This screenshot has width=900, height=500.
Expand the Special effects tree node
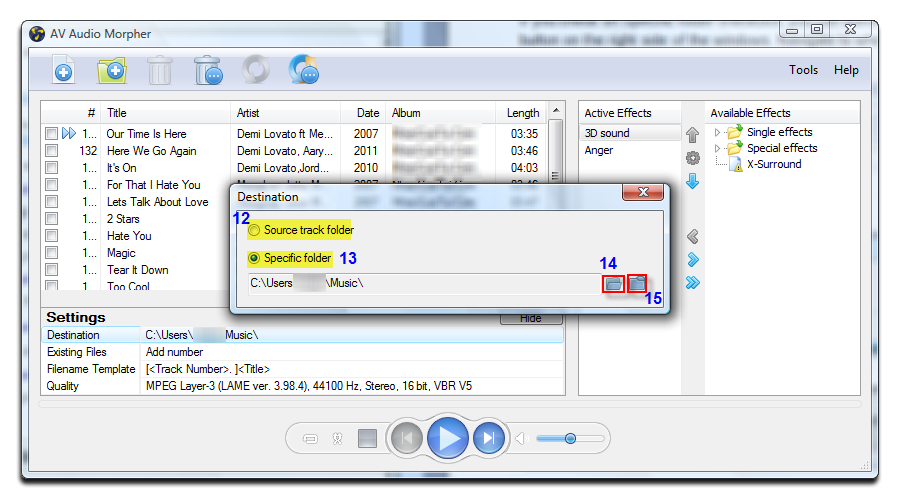pyautogui.click(x=717, y=148)
